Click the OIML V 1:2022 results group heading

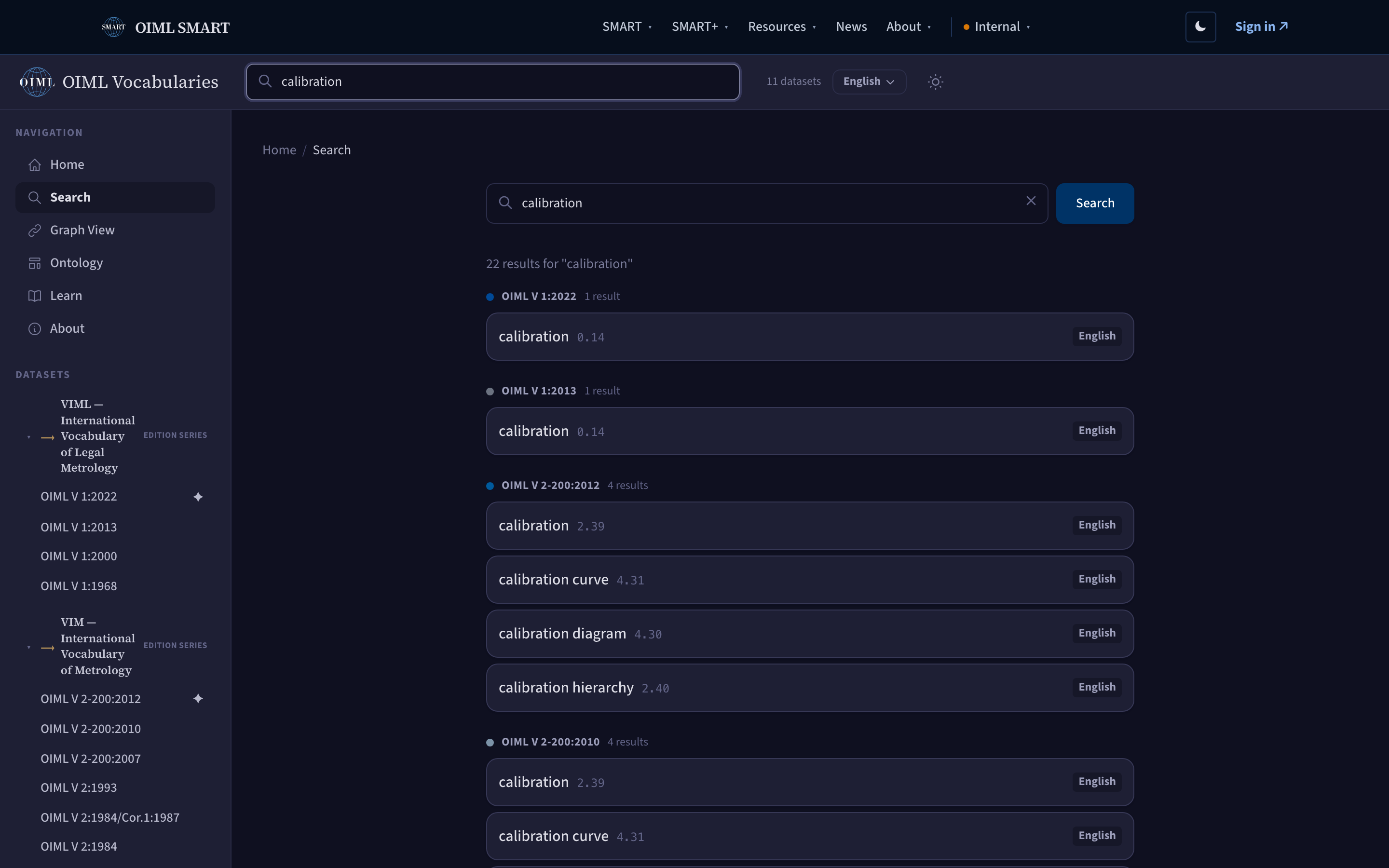click(539, 296)
